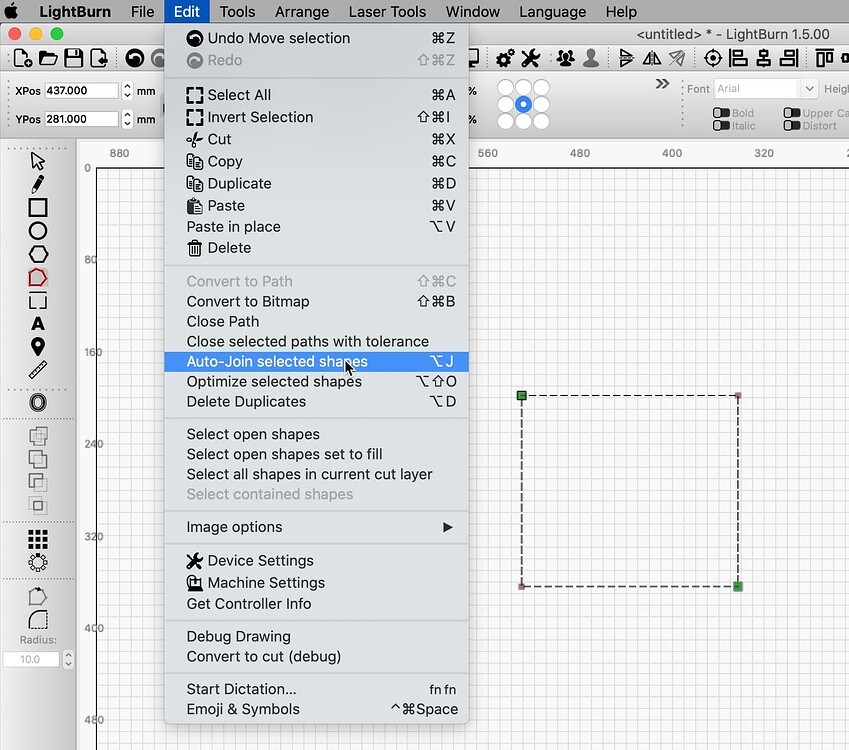Viewport: 849px width, 750px height.
Task: Toggle the Distort switch
Action: click(x=792, y=126)
